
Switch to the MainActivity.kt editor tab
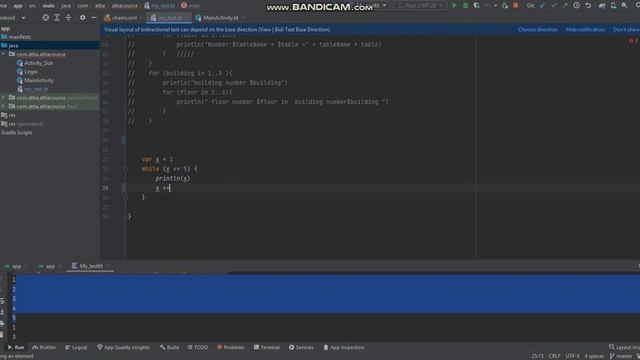(220, 18)
